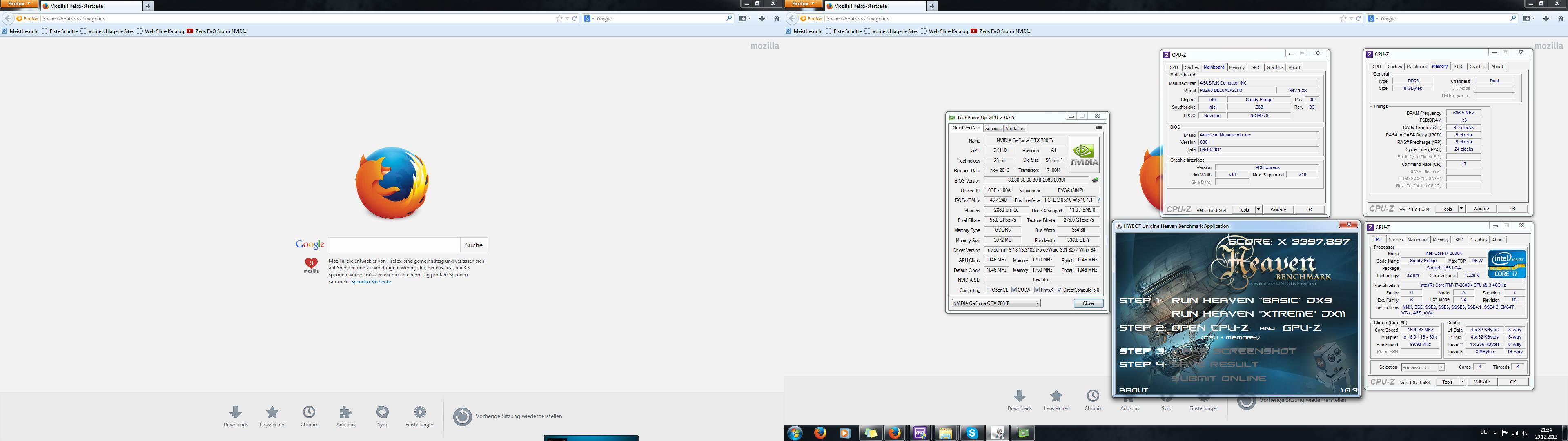Open new tab plus in left Firefox window
The image size is (1568, 441).
point(148,6)
